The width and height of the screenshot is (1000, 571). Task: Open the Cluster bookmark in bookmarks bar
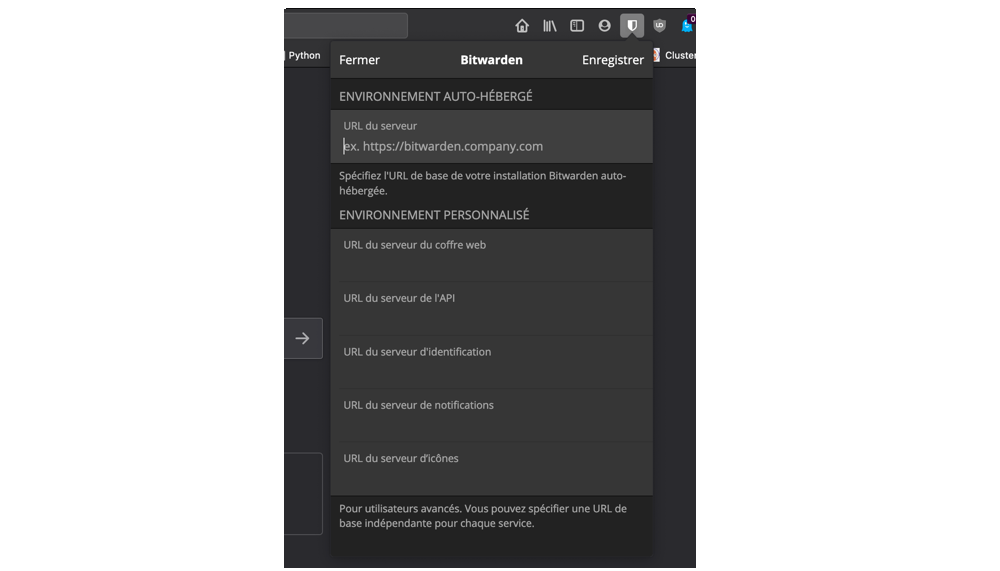[x=675, y=56]
